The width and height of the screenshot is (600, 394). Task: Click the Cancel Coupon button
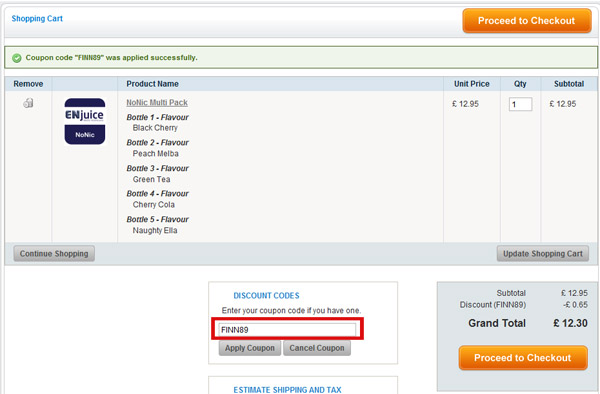[x=317, y=348]
